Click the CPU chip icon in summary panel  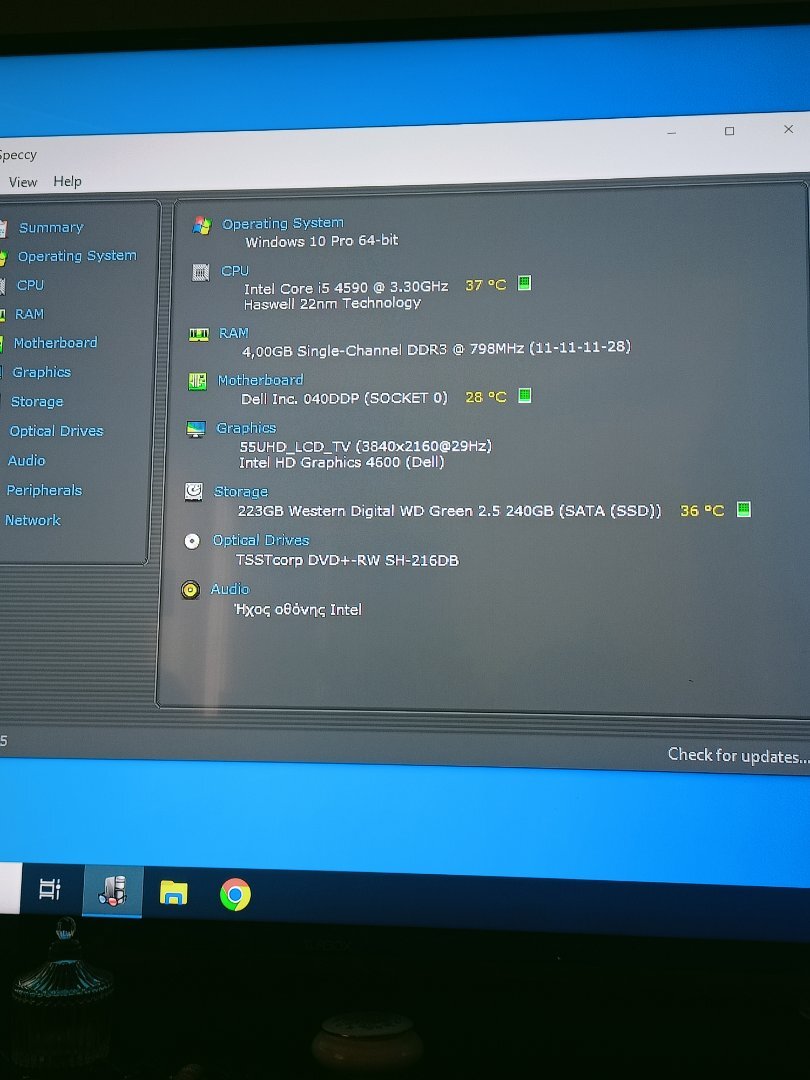click(x=200, y=273)
